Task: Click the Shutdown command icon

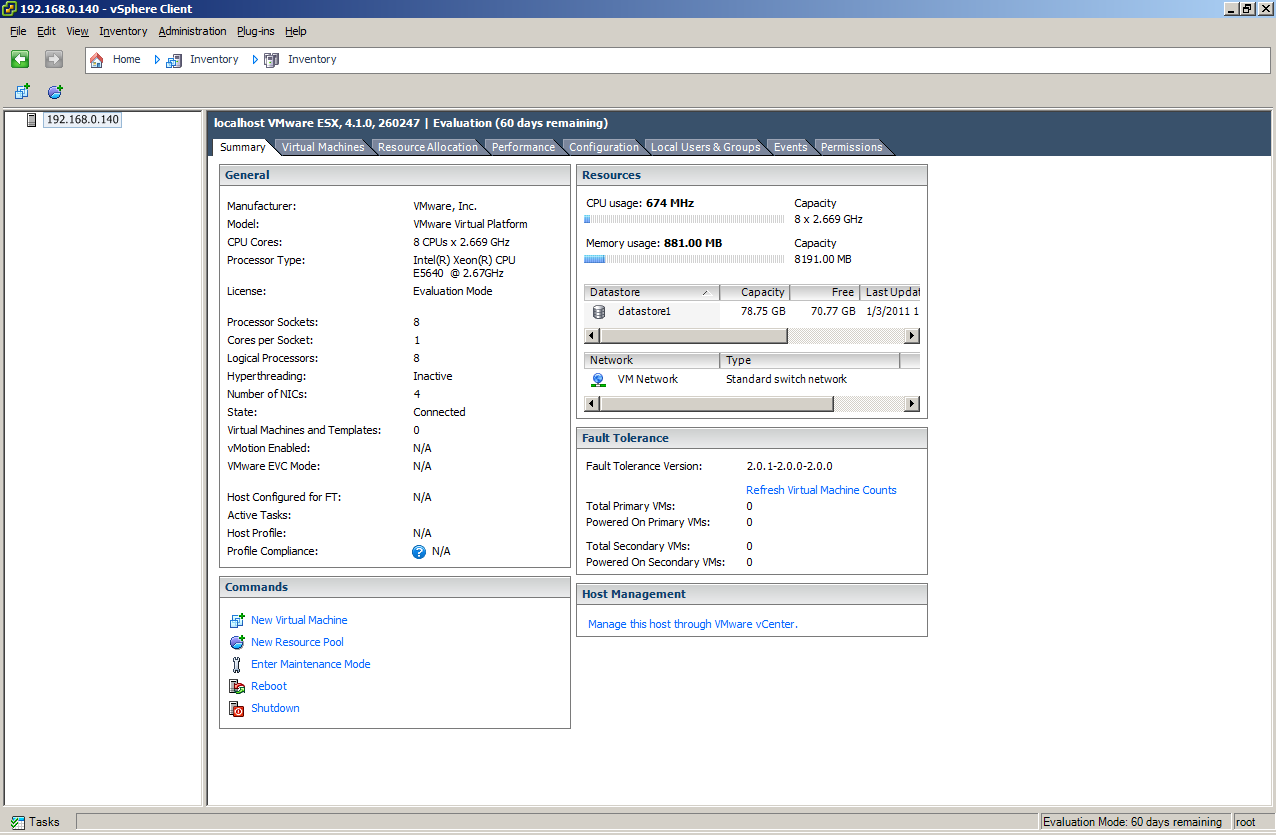Action: pyautogui.click(x=237, y=708)
